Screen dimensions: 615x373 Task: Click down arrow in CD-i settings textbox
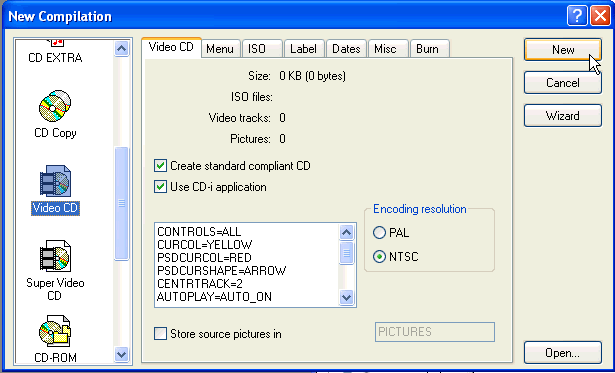click(346, 297)
